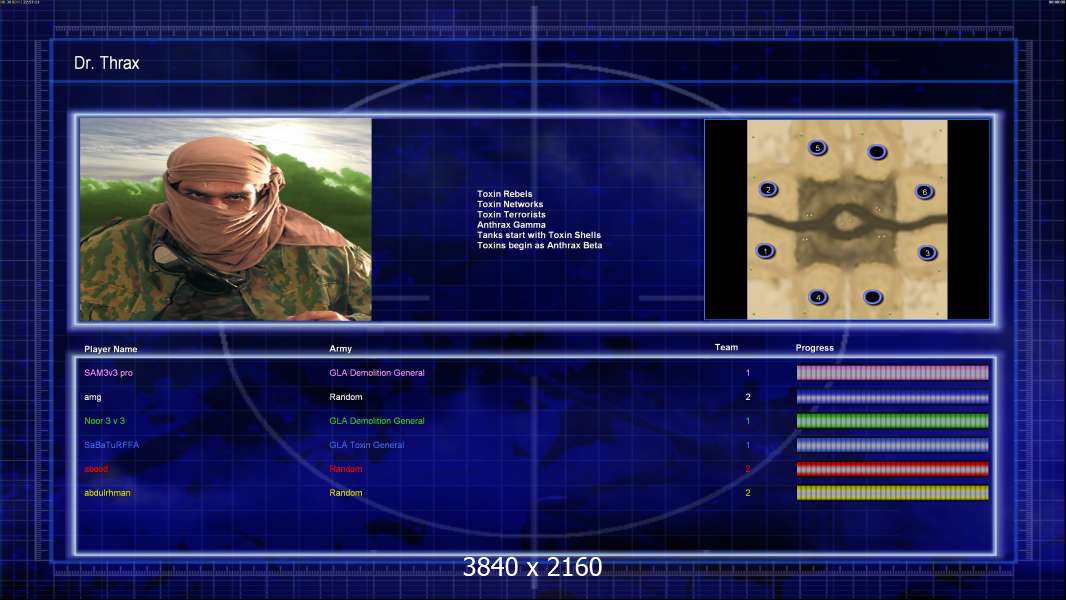Click the red progress bar
The image size is (1066, 600).
point(893,469)
